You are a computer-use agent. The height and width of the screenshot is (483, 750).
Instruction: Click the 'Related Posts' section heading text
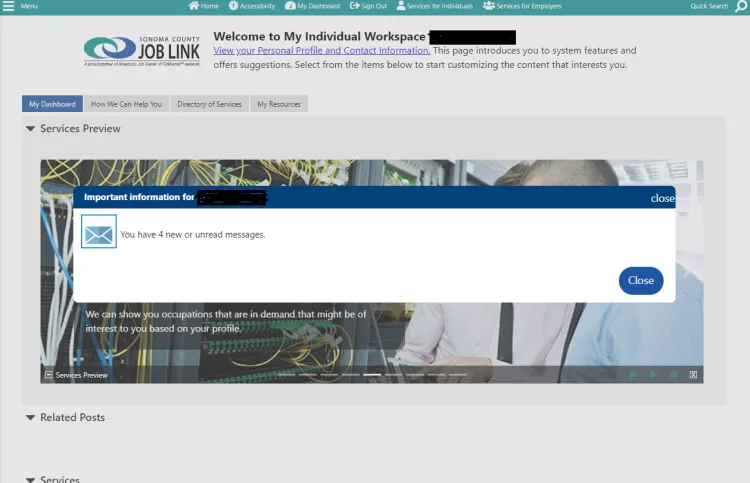point(72,417)
